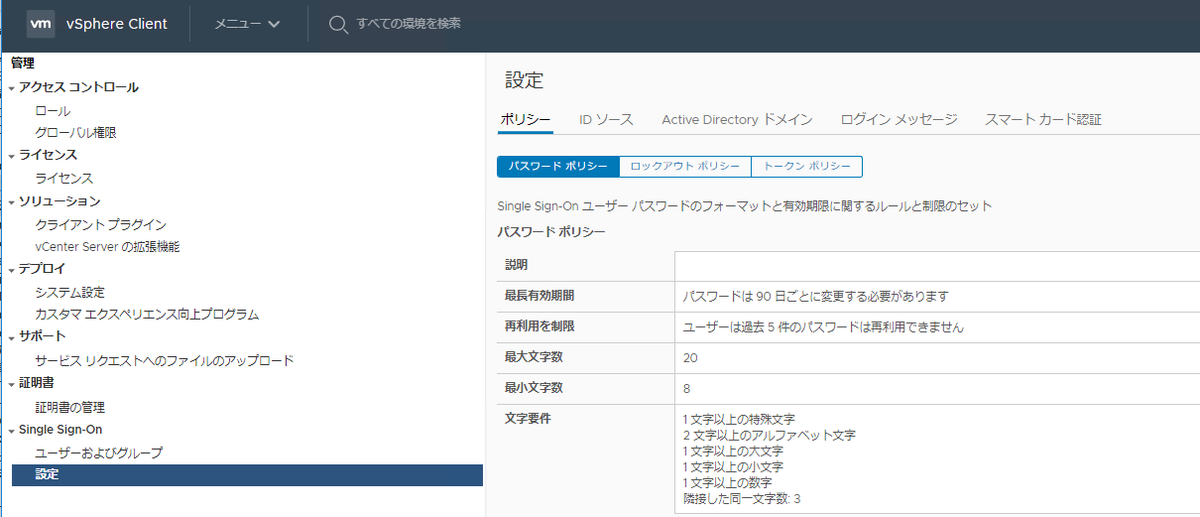Image resolution: width=1200 pixels, height=517 pixels.
Task: Collapse the デプロイ section
Action: point(12,270)
